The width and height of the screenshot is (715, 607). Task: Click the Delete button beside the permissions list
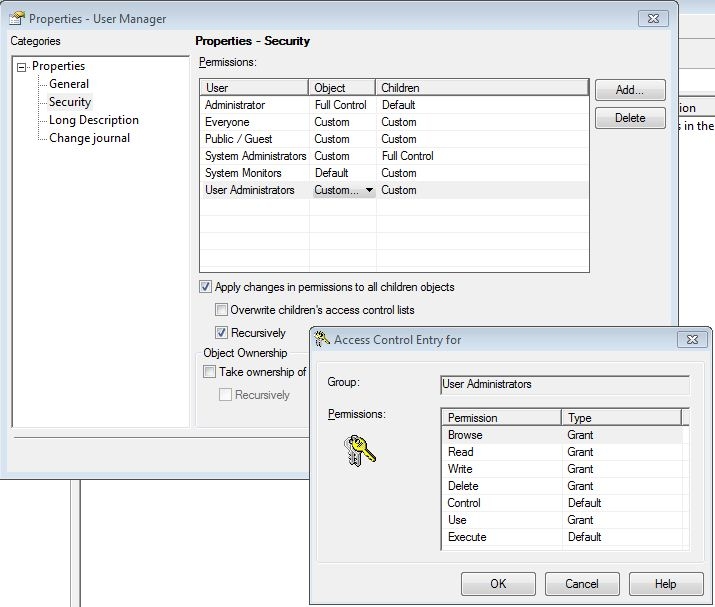(630, 118)
